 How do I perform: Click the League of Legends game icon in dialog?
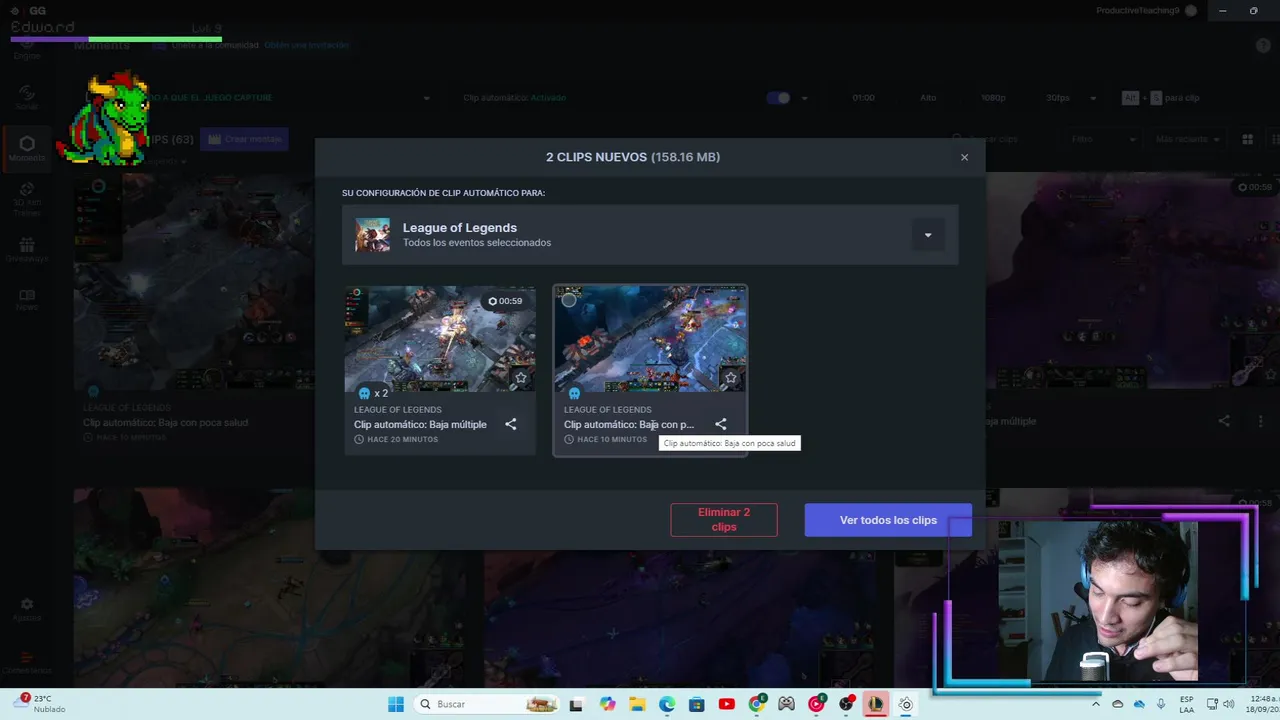(x=373, y=235)
